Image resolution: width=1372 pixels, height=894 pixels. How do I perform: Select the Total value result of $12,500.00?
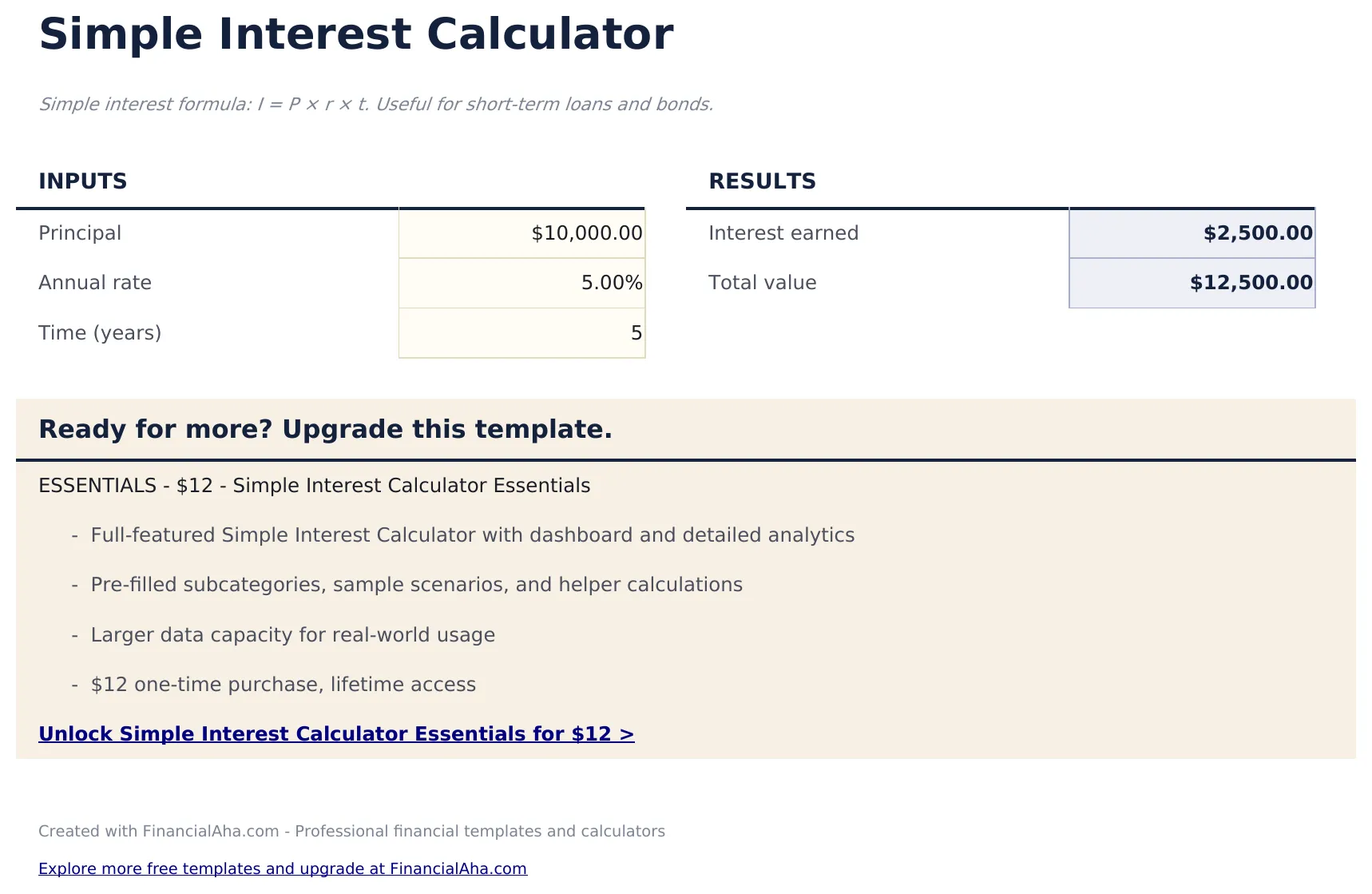coord(1191,282)
